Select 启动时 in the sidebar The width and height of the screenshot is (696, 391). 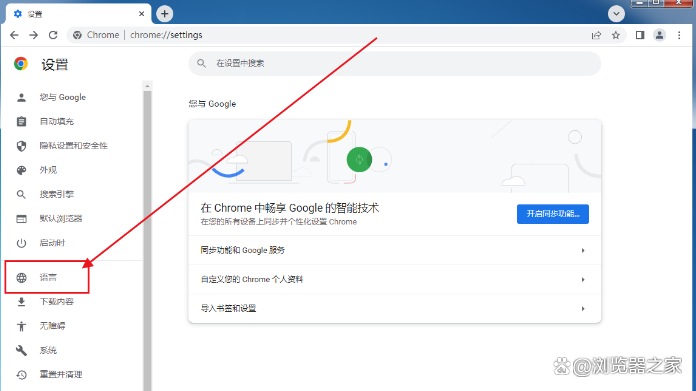coord(52,243)
